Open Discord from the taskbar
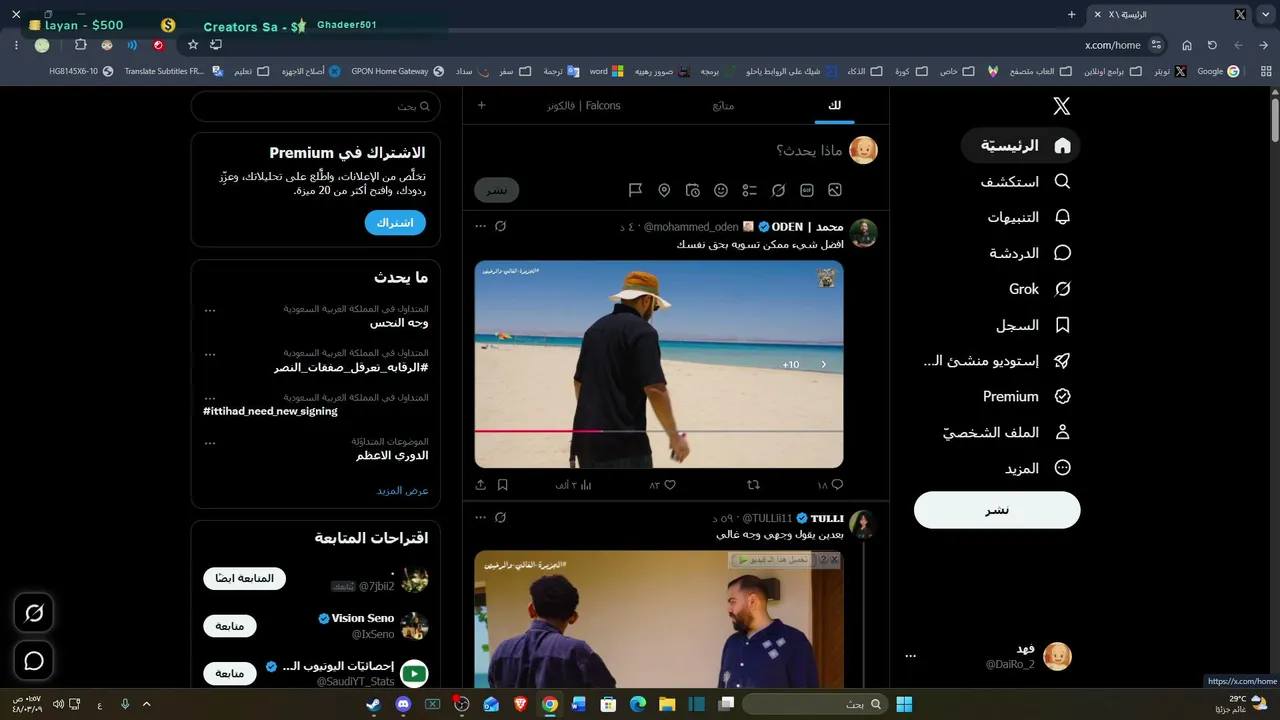The height and width of the screenshot is (720, 1280). click(x=404, y=704)
